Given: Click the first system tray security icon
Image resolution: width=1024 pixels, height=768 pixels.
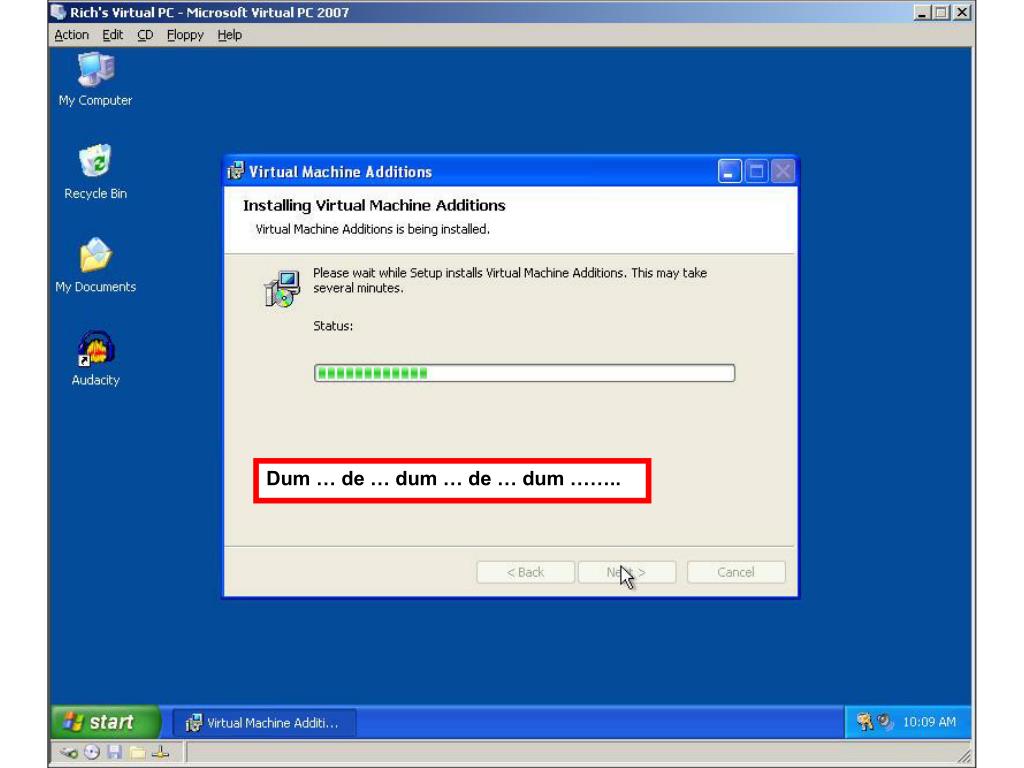Looking at the screenshot, I should click(x=865, y=722).
